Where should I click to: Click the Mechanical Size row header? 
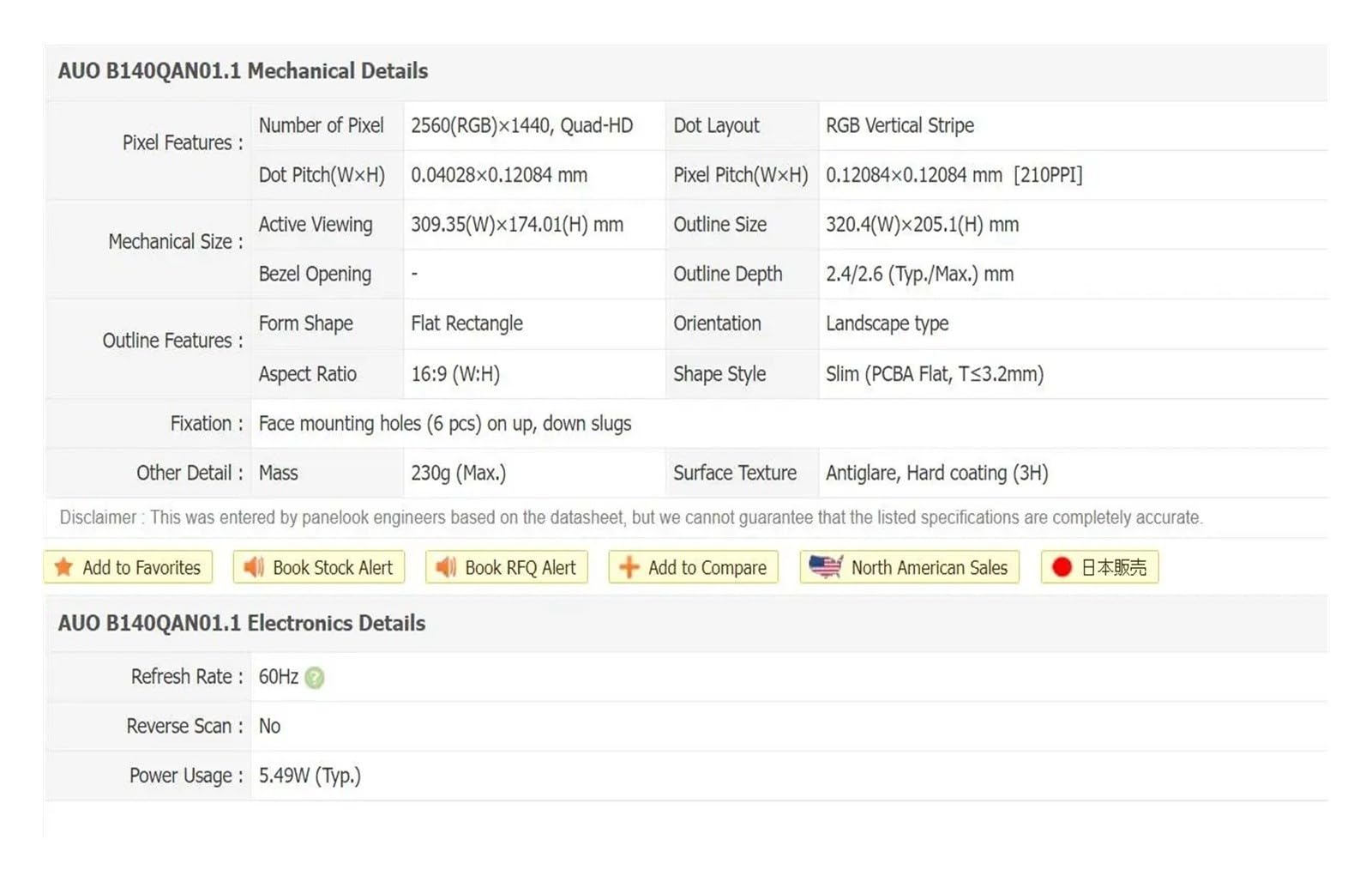point(176,242)
